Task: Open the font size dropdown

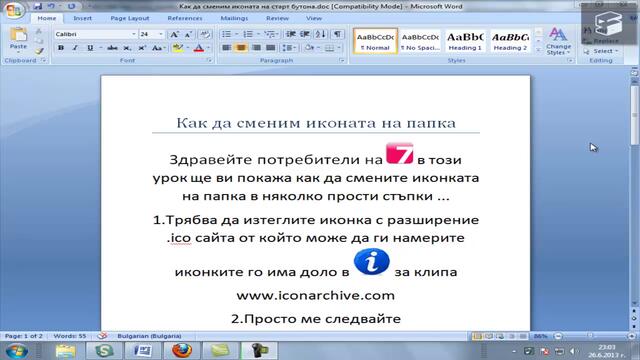Action: tap(160, 34)
